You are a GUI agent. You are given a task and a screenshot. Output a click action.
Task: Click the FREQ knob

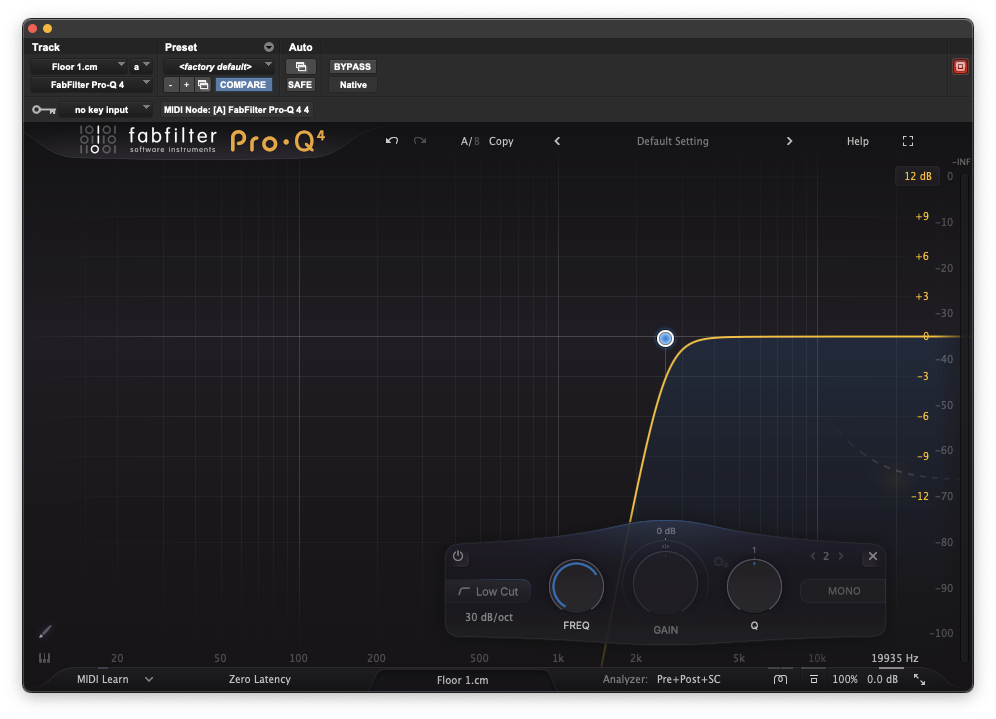[576, 586]
